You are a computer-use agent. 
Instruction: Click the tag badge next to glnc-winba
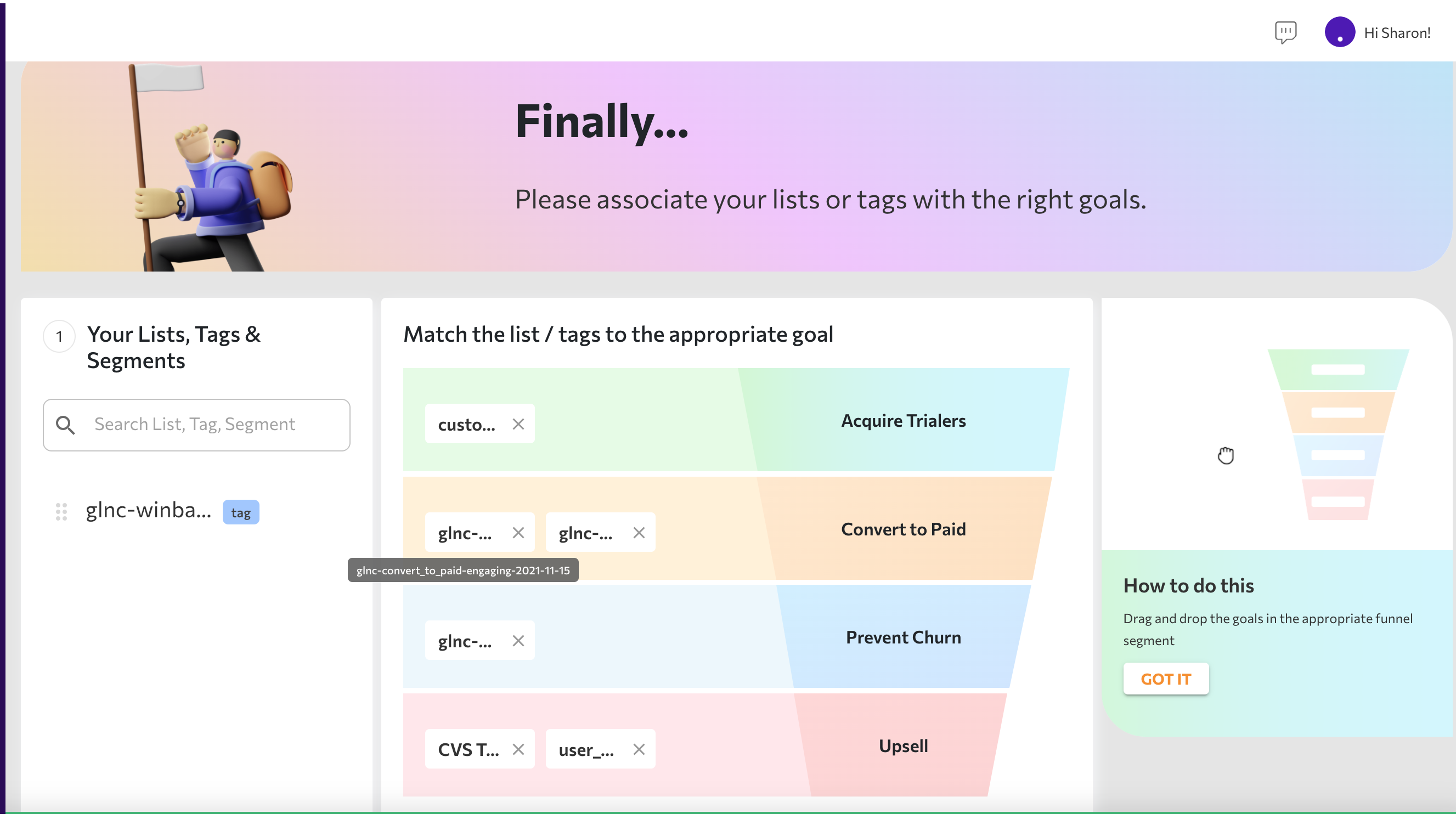pos(241,511)
